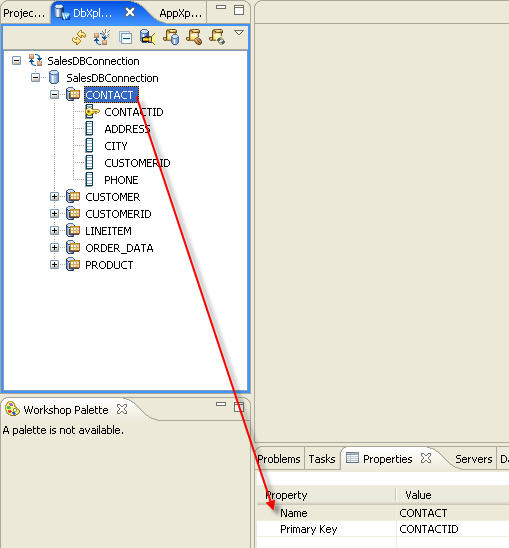Click the scroll with coffee bean icon
509x548 pixels.
tap(194, 37)
